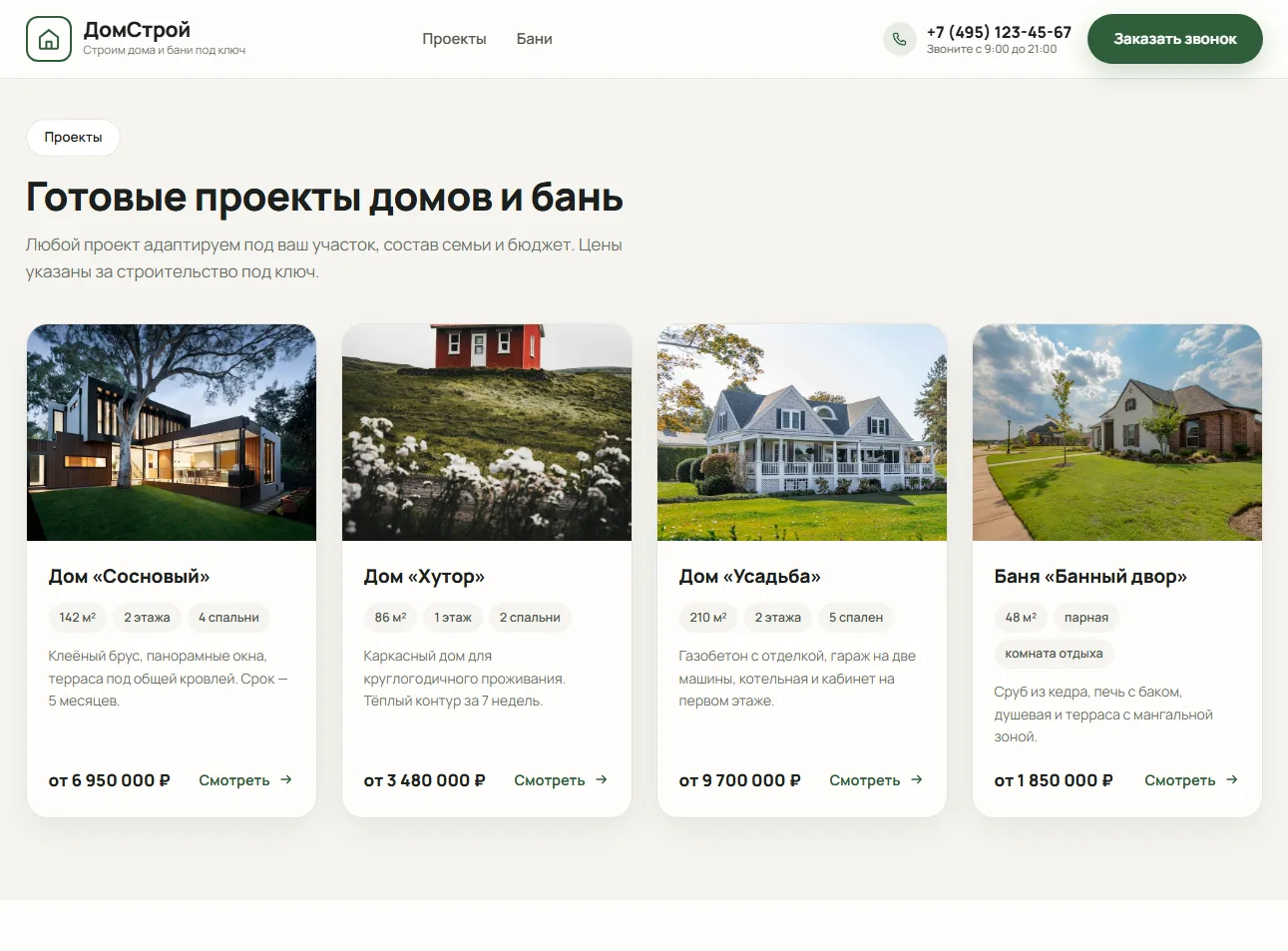Screen dimensions: 1288x951
Task: Open the Дом «Усадьба» photo
Action: (x=802, y=432)
